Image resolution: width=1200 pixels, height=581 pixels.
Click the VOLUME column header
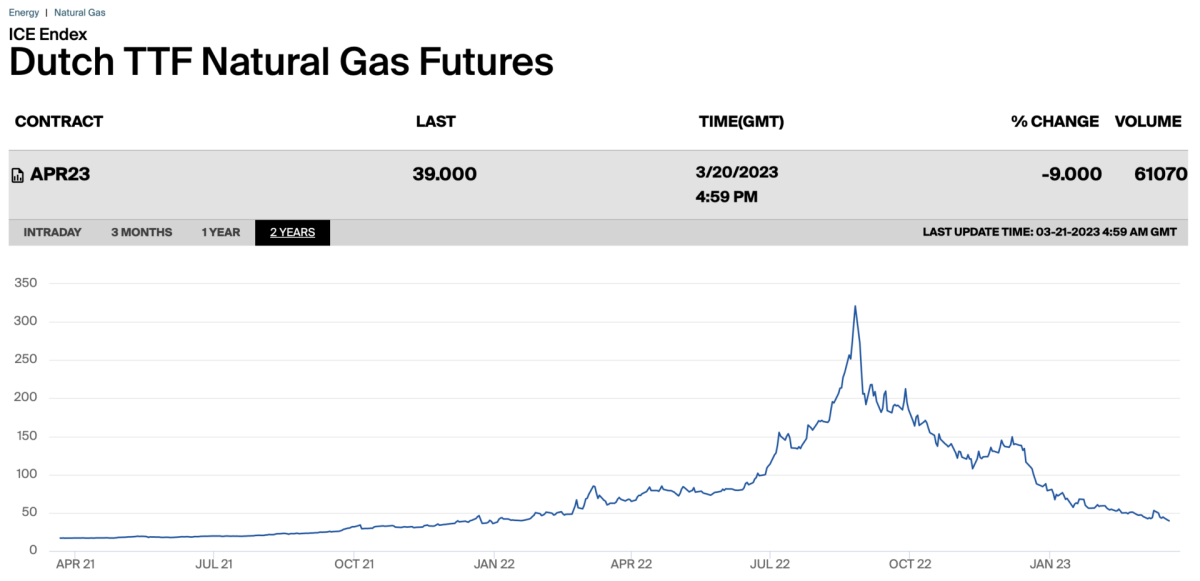tap(1148, 122)
